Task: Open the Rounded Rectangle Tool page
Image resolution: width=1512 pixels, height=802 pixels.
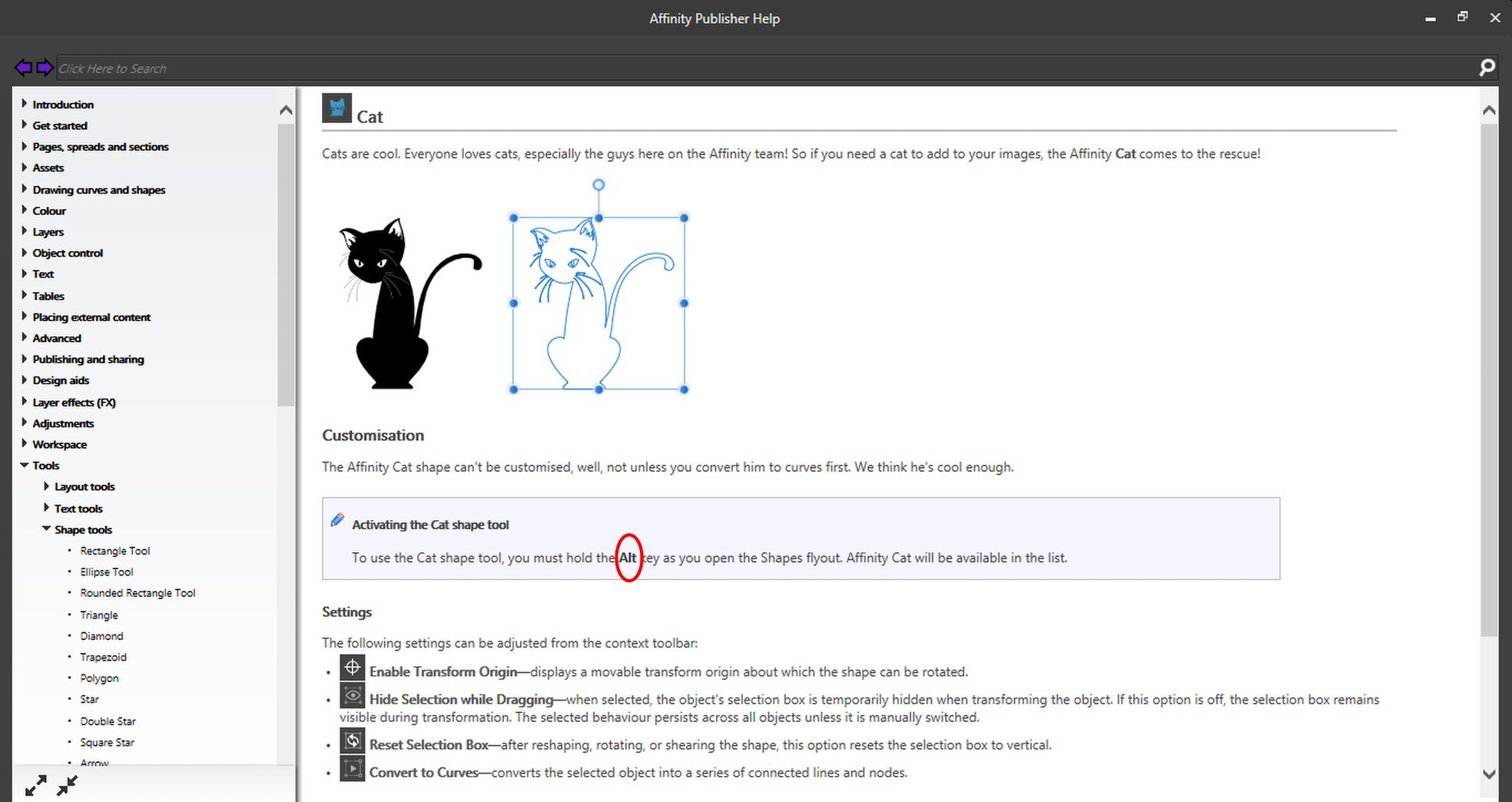Action: (138, 593)
